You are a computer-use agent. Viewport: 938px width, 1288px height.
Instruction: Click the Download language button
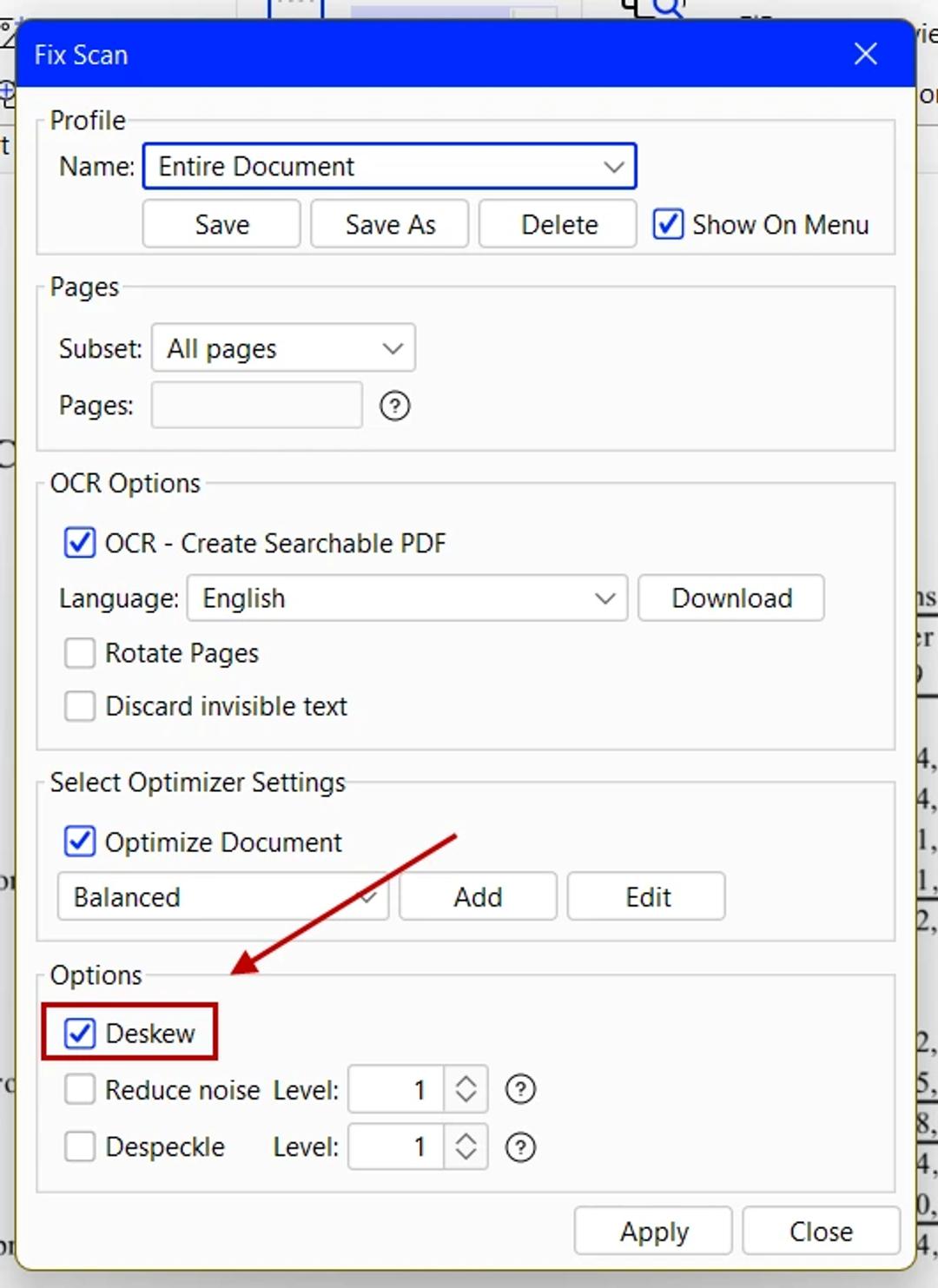pyautogui.click(x=731, y=598)
